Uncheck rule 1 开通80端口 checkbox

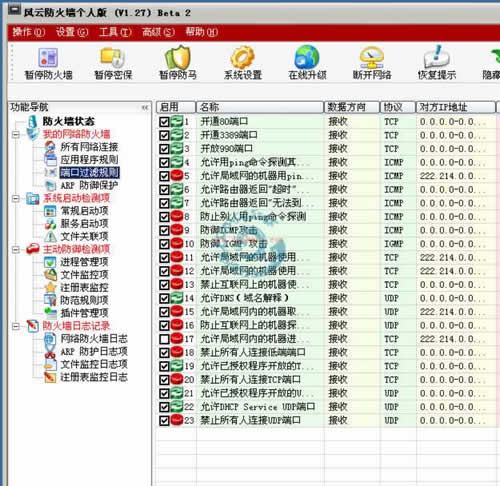pyautogui.click(x=164, y=121)
